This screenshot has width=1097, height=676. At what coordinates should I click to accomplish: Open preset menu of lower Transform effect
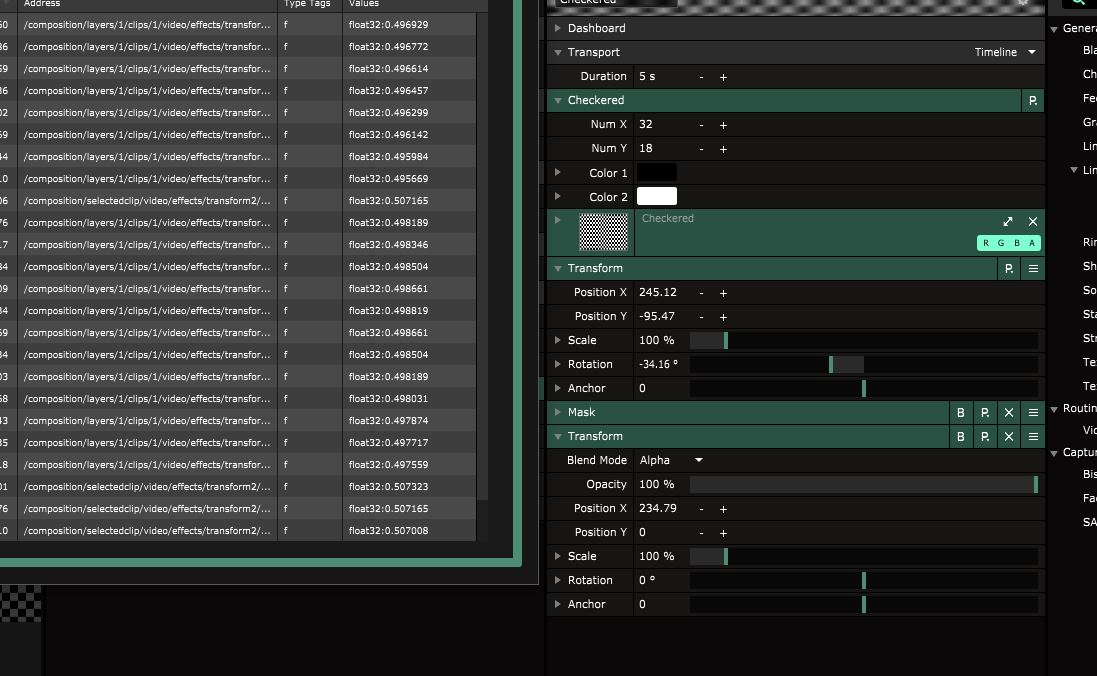pyautogui.click(x=985, y=437)
